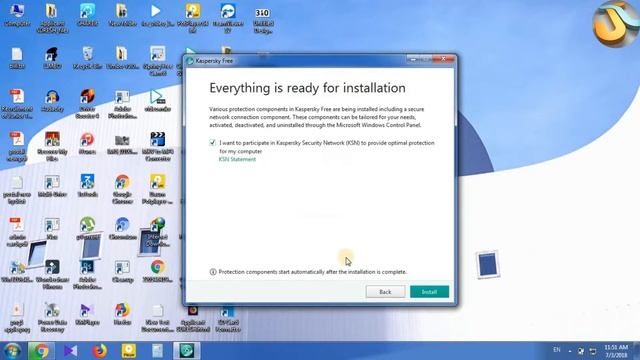
Task: Click the Kaspersky Free title bar icon
Action: pos(190,61)
